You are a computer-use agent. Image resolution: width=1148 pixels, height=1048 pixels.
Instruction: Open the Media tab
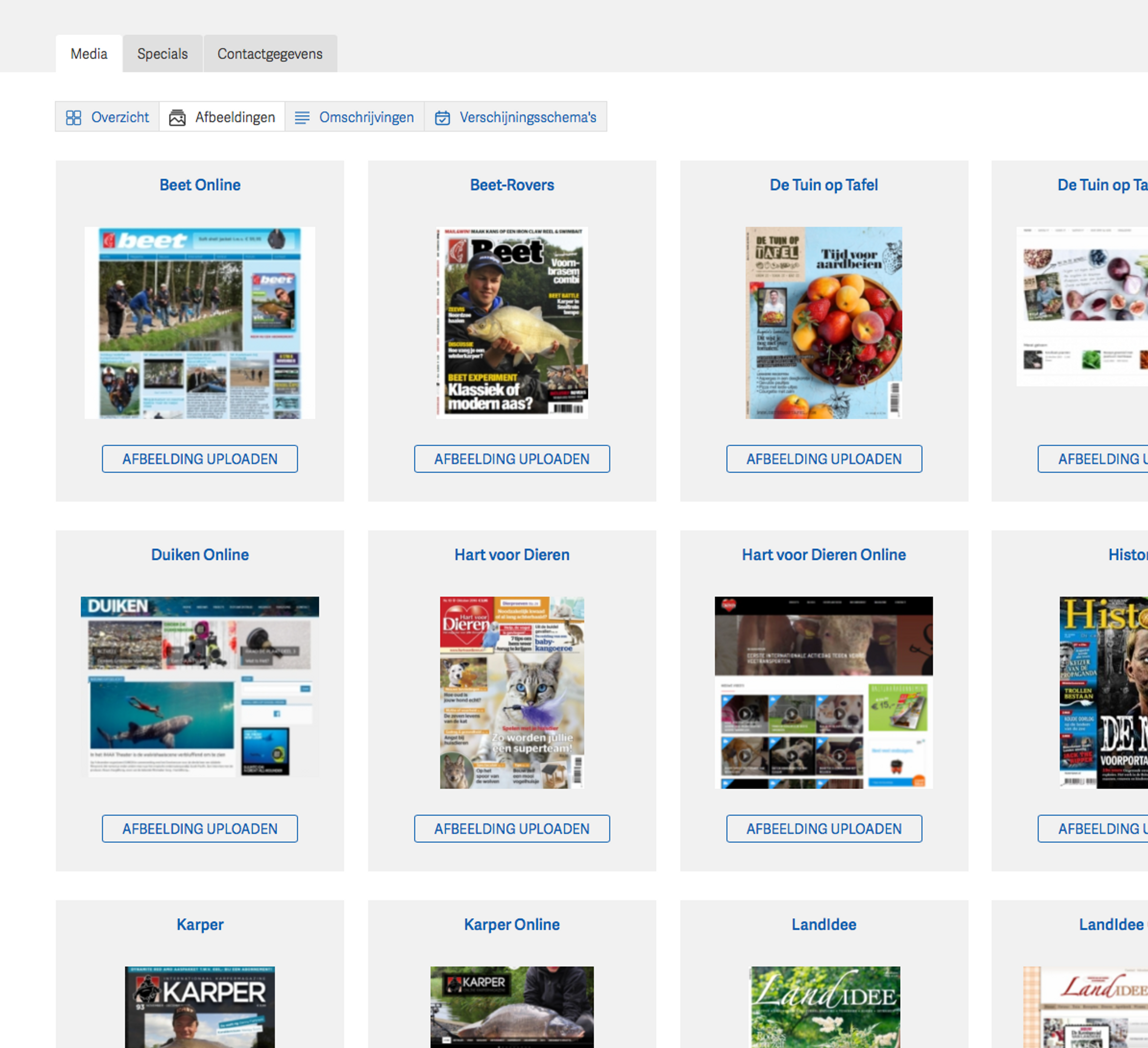click(x=89, y=54)
